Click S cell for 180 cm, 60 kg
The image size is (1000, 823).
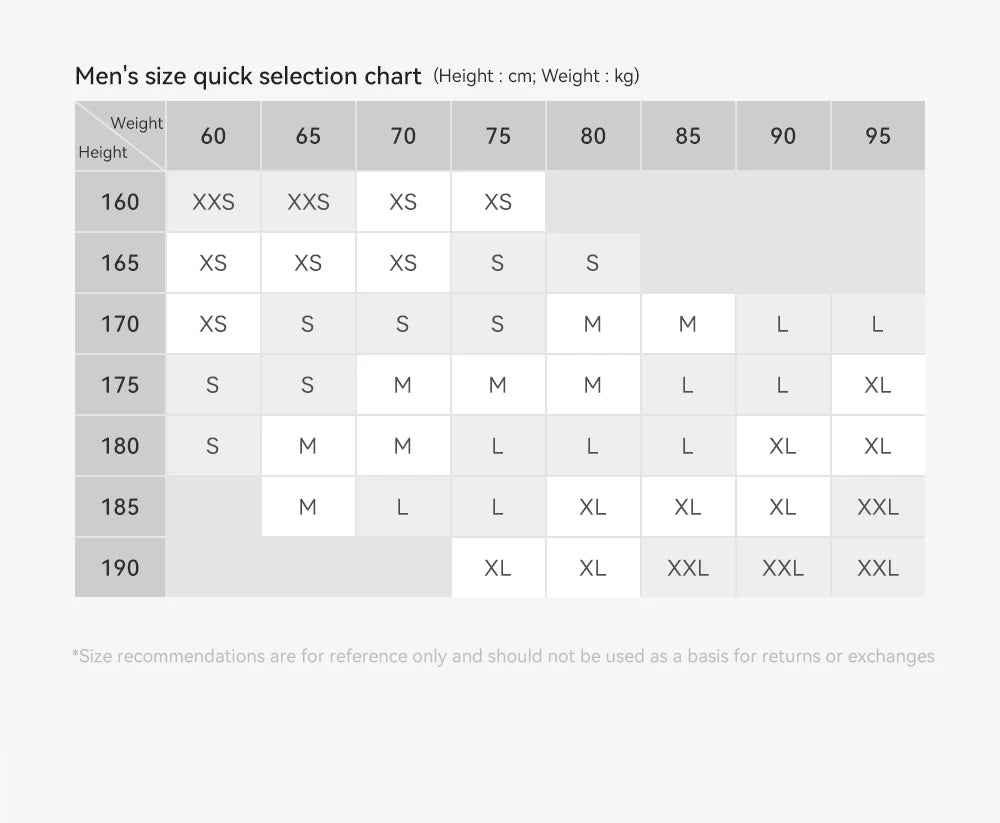pyautogui.click(x=213, y=446)
